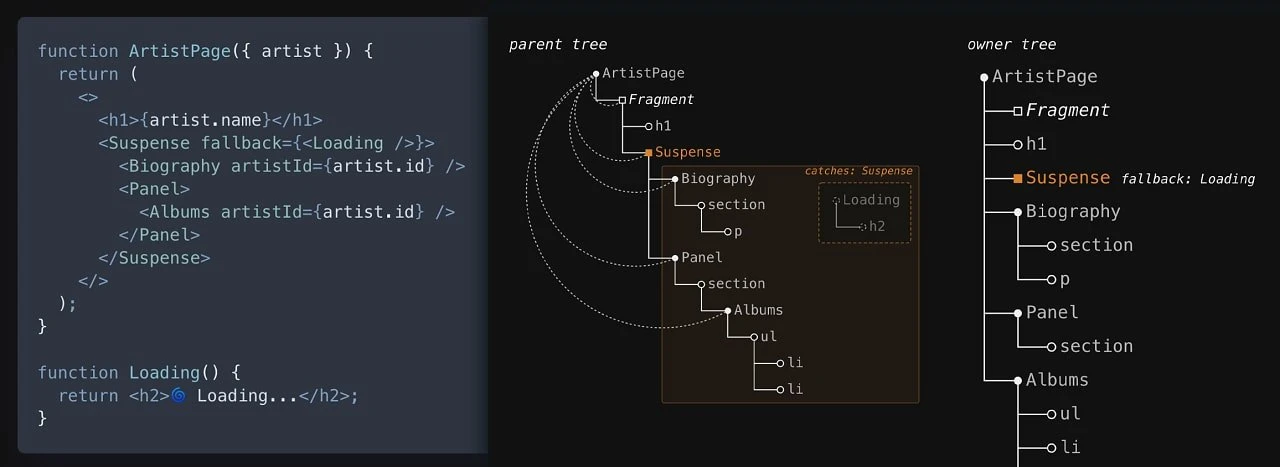The width and height of the screenshot is (1280, 467).
Task: Select the Loading node in the fallback box
Action: (x=871, y=200)
